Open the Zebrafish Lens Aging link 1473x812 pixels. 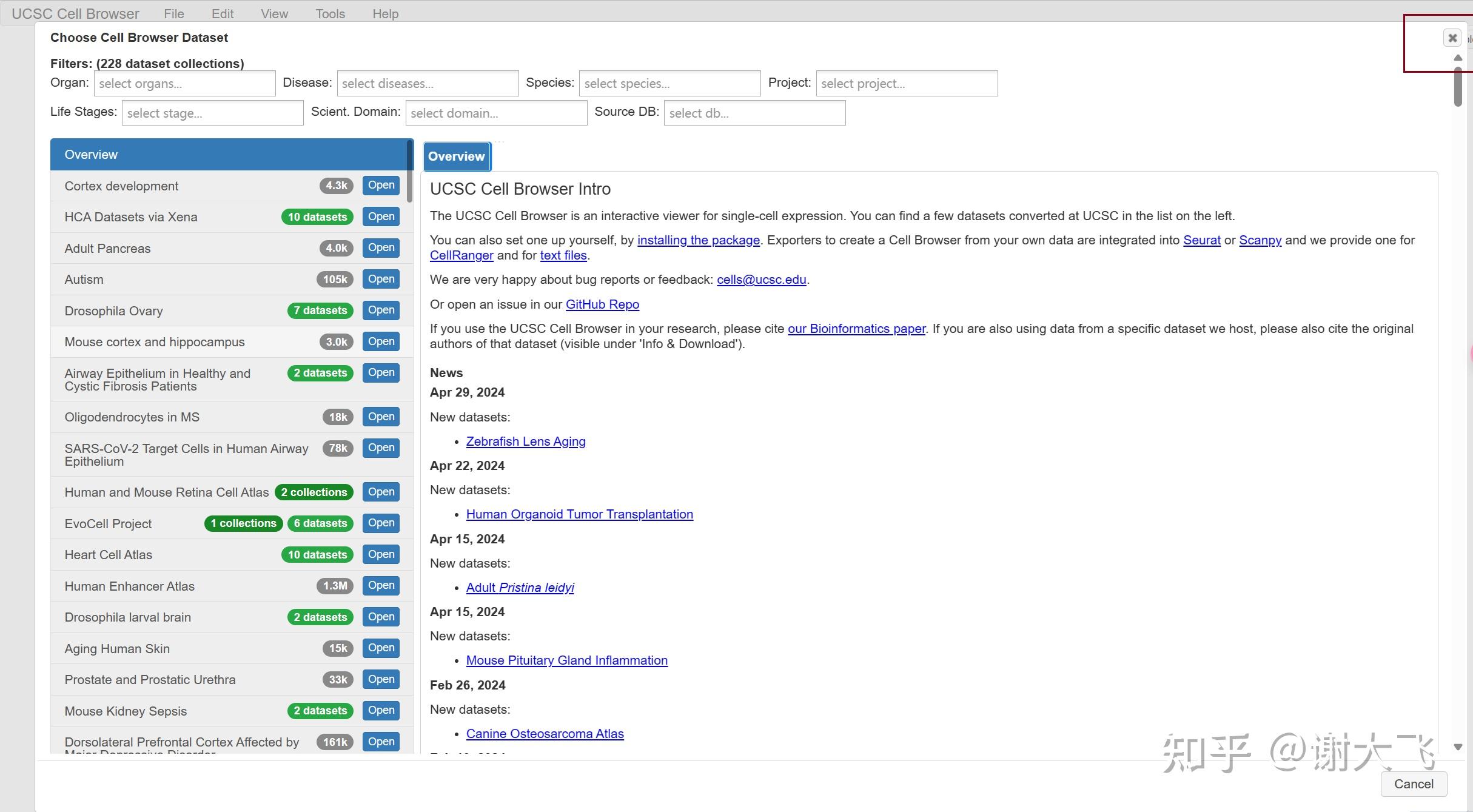coord(525,441)
